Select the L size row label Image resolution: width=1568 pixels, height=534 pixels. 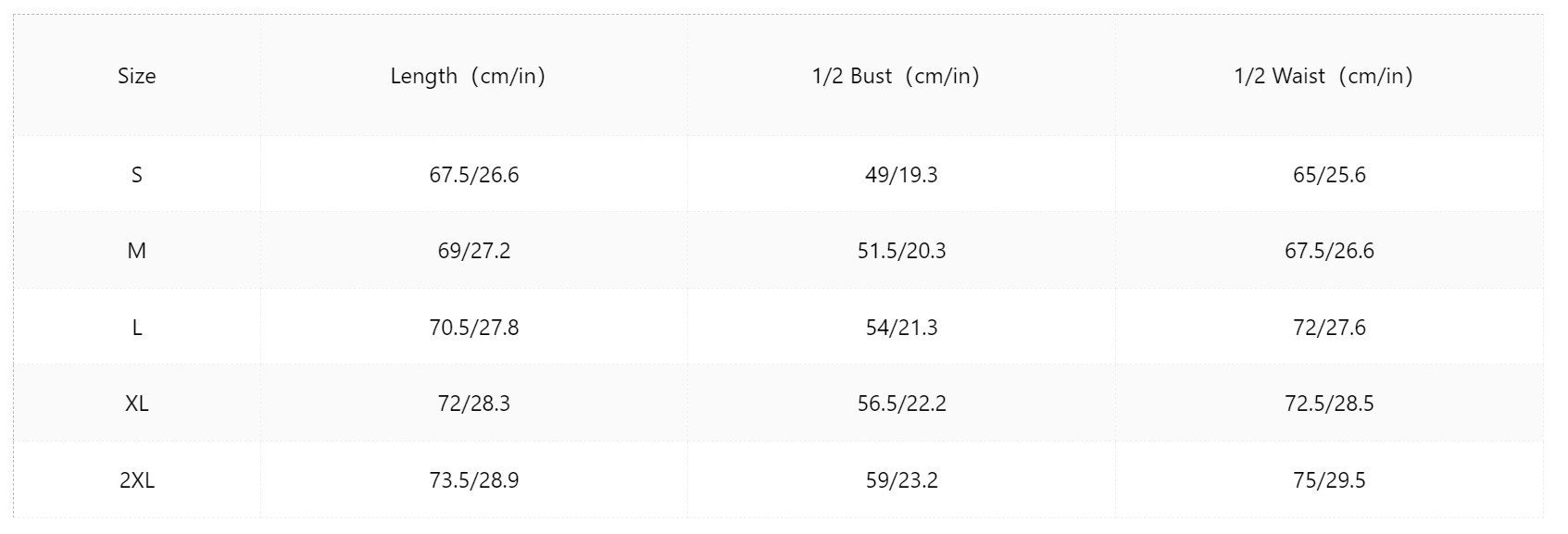click(x=136, y=328)
